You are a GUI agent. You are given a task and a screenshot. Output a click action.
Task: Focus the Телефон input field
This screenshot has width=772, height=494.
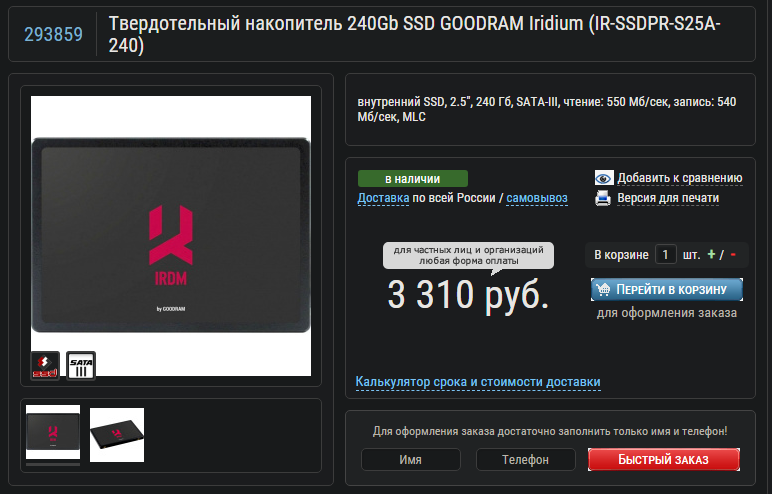525,460
